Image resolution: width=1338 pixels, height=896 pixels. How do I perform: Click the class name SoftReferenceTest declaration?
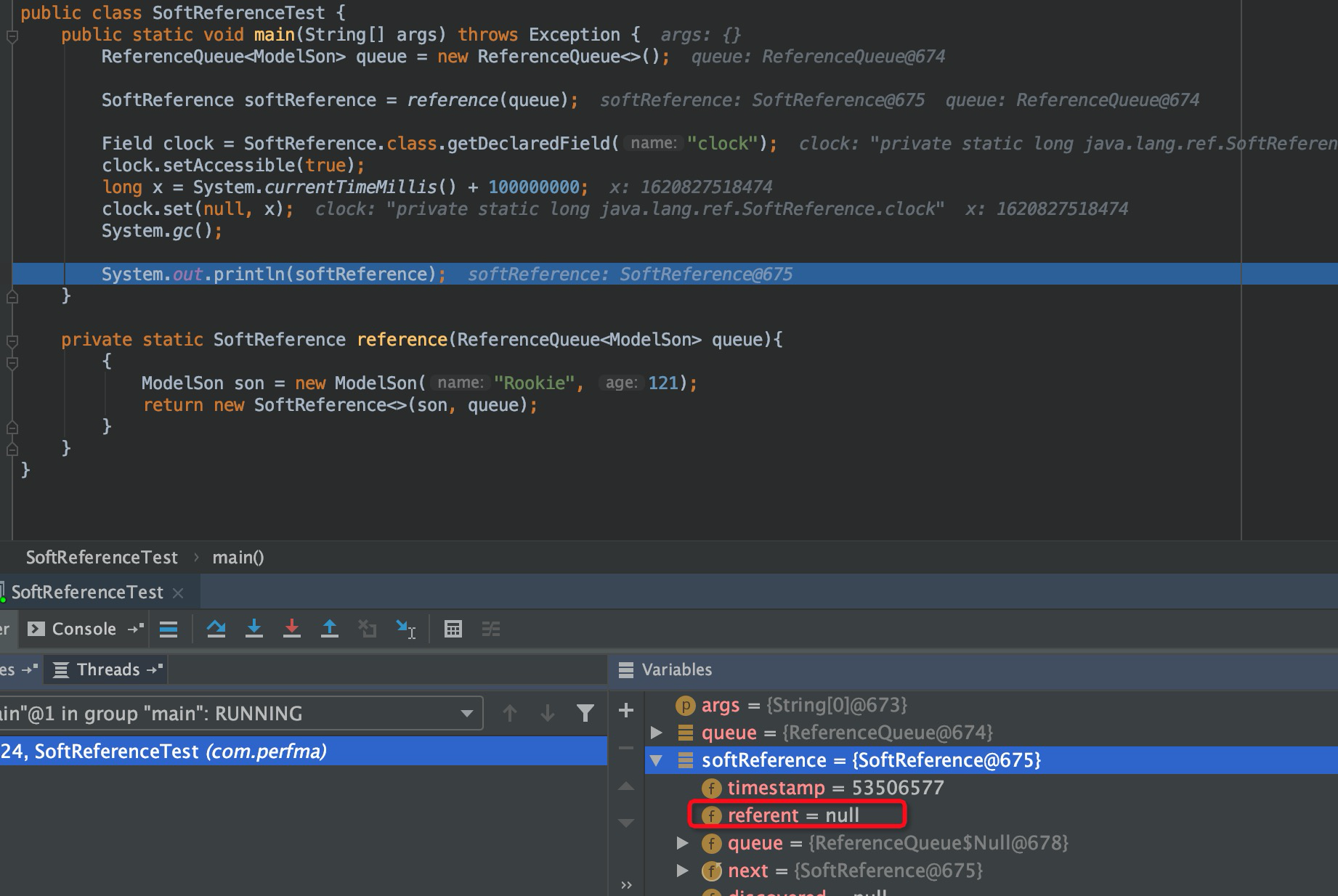pyautogui.click(x=239, y=13)
